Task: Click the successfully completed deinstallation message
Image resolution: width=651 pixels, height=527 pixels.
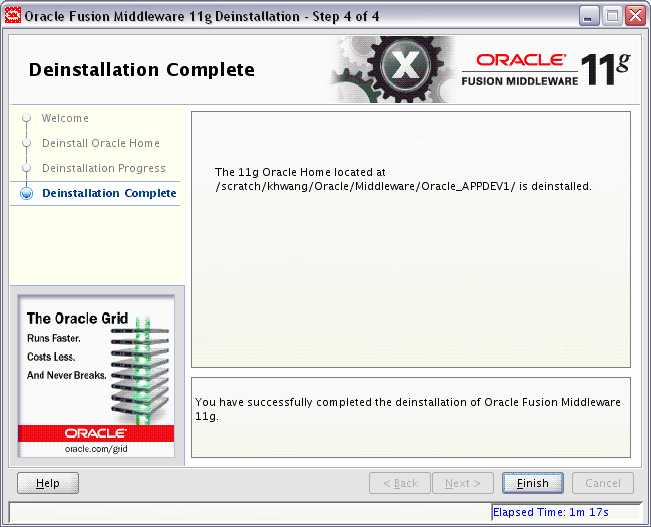Action: pyautogui.click(x=408, y=409)
